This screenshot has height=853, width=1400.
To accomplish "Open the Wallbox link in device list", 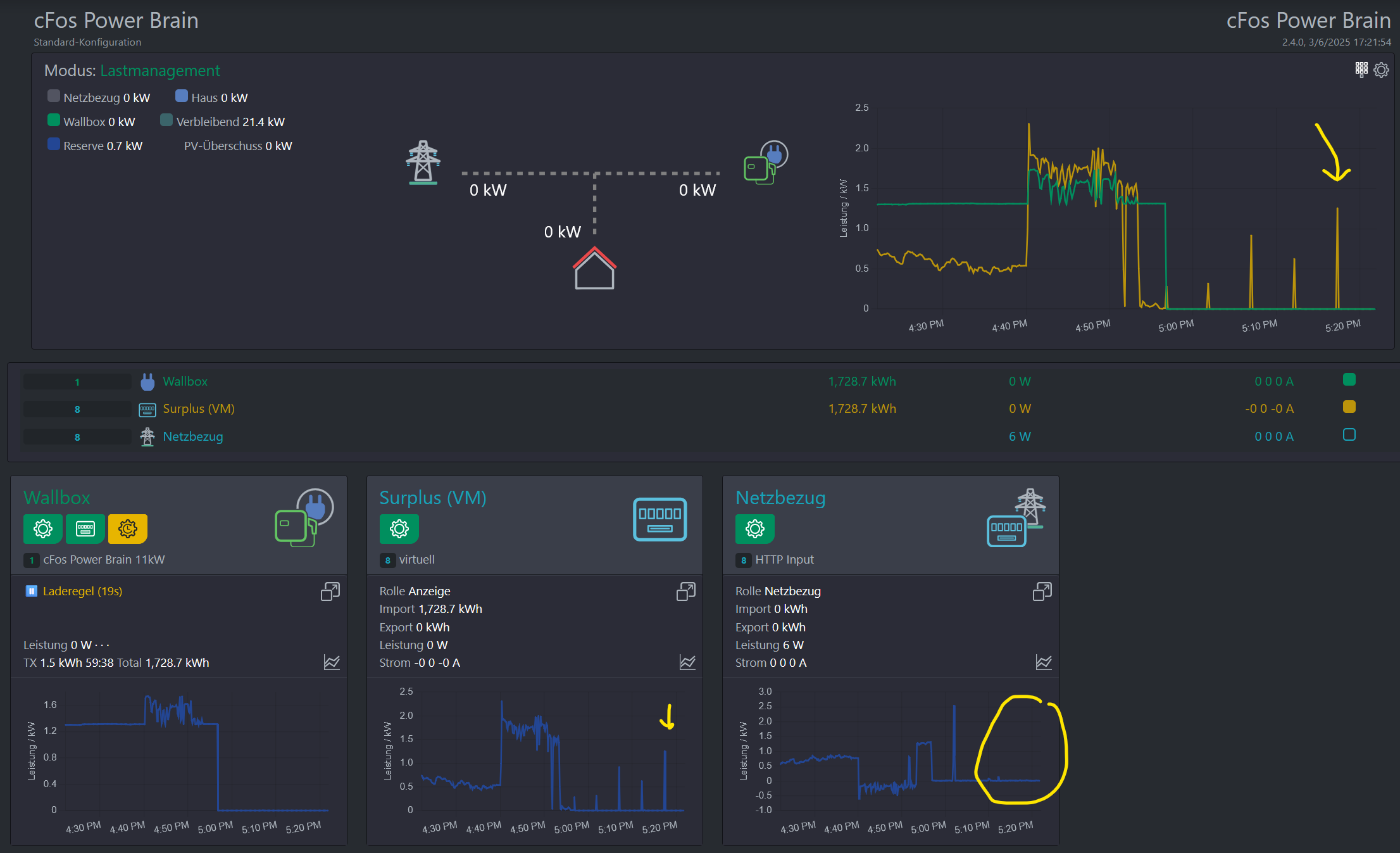I will tap(185, 381).
